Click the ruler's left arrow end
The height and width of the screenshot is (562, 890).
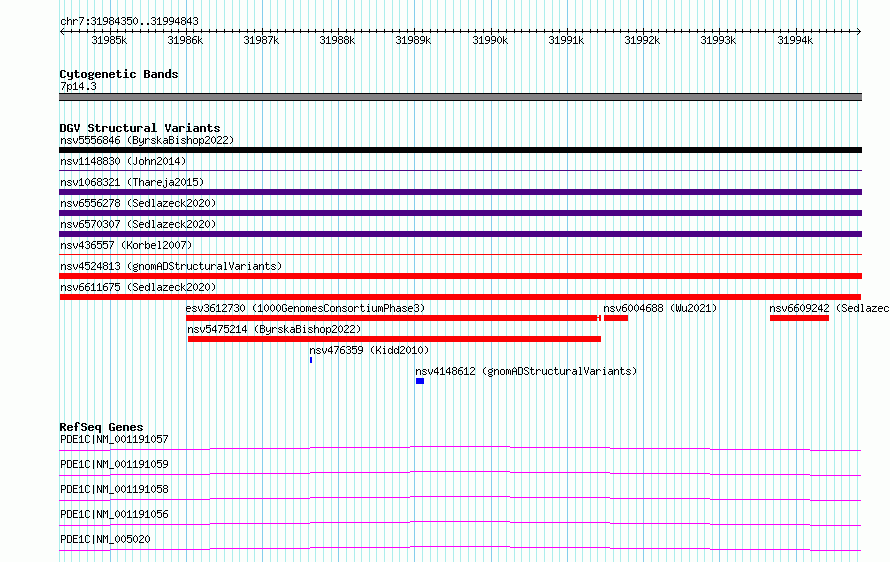pyautogui.click(x=62, y=32)
